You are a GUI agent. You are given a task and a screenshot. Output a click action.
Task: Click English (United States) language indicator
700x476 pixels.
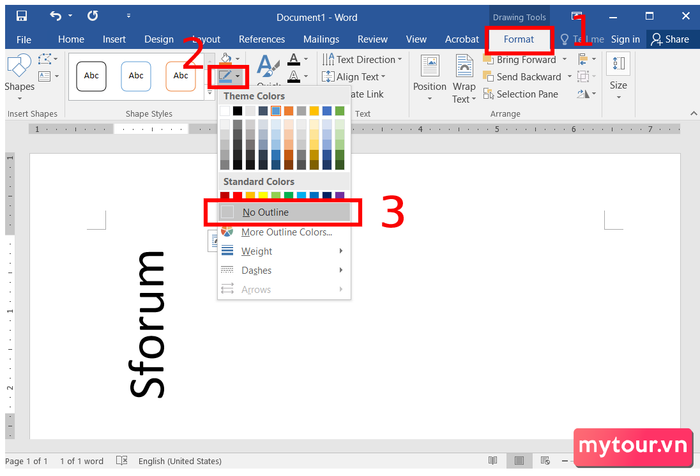180,461
